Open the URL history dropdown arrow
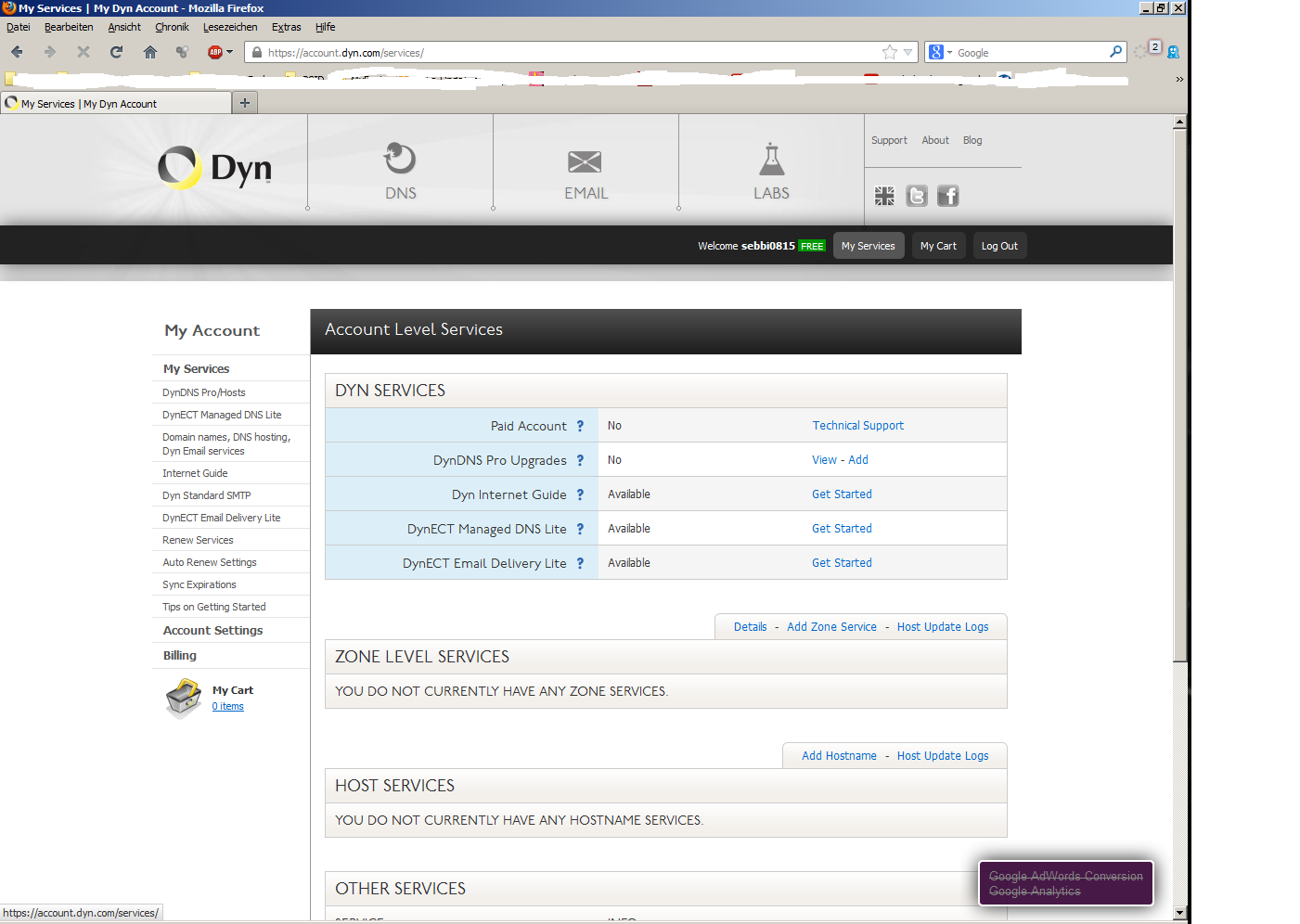This screenshot has height=924, width=1300. click(908, 52)
